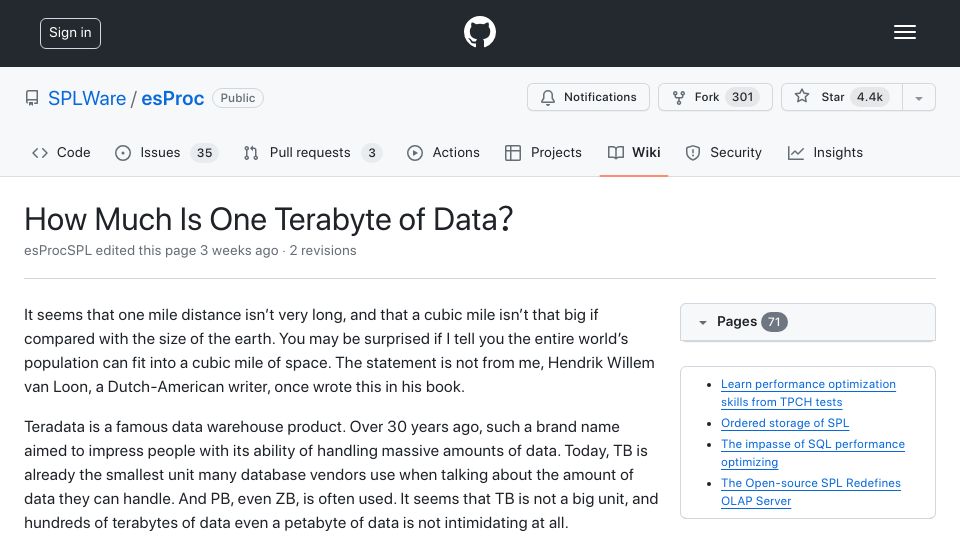Switch to the Issues tab
960x540 pixels.
coord(166,152)
